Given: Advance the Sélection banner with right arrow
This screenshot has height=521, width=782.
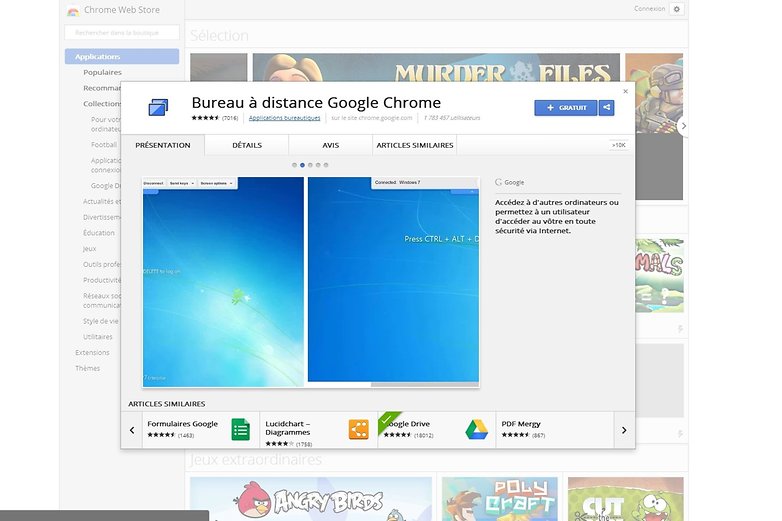Looking at the screenshot, I should click(683, 126).
